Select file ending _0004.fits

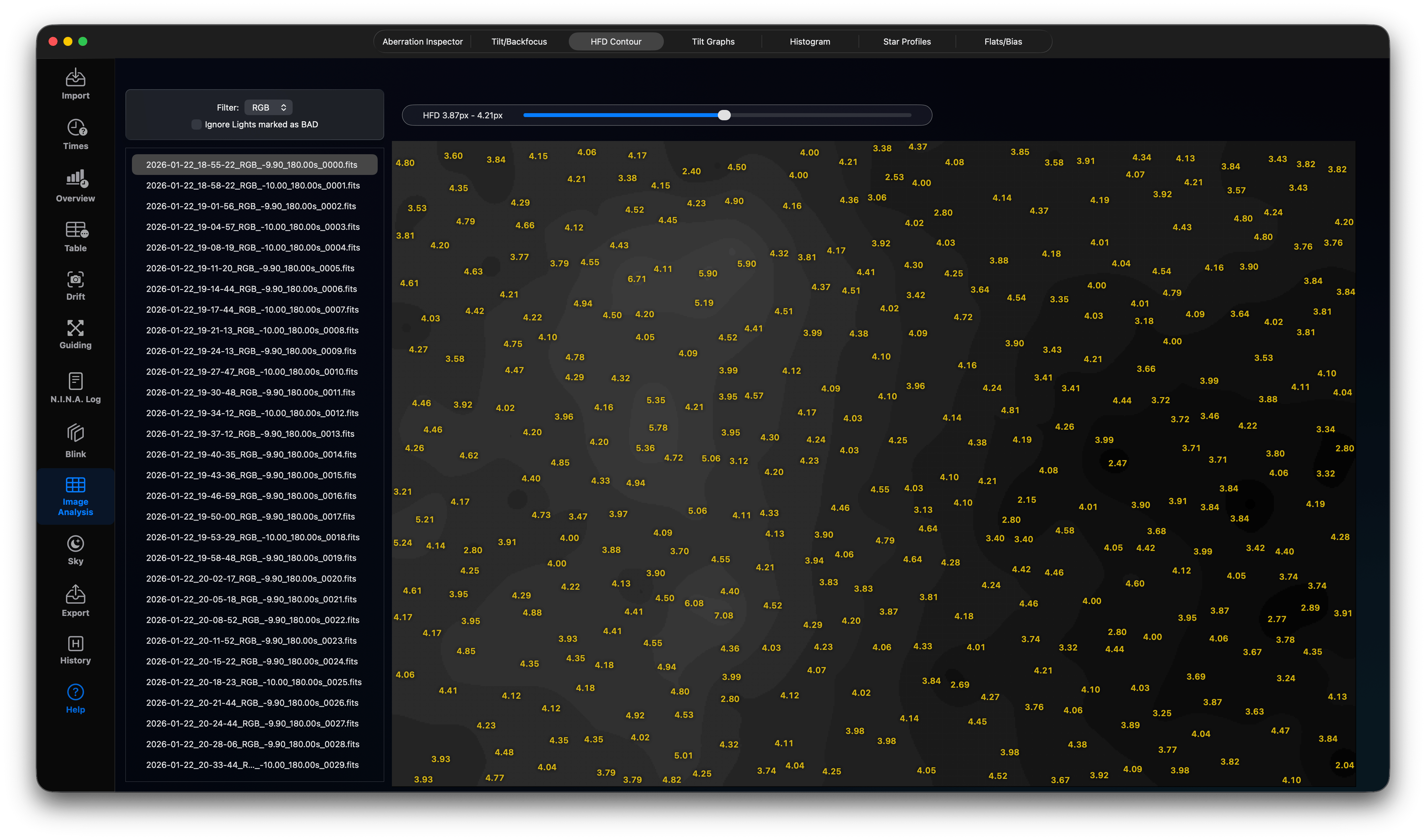pos(255,247)
